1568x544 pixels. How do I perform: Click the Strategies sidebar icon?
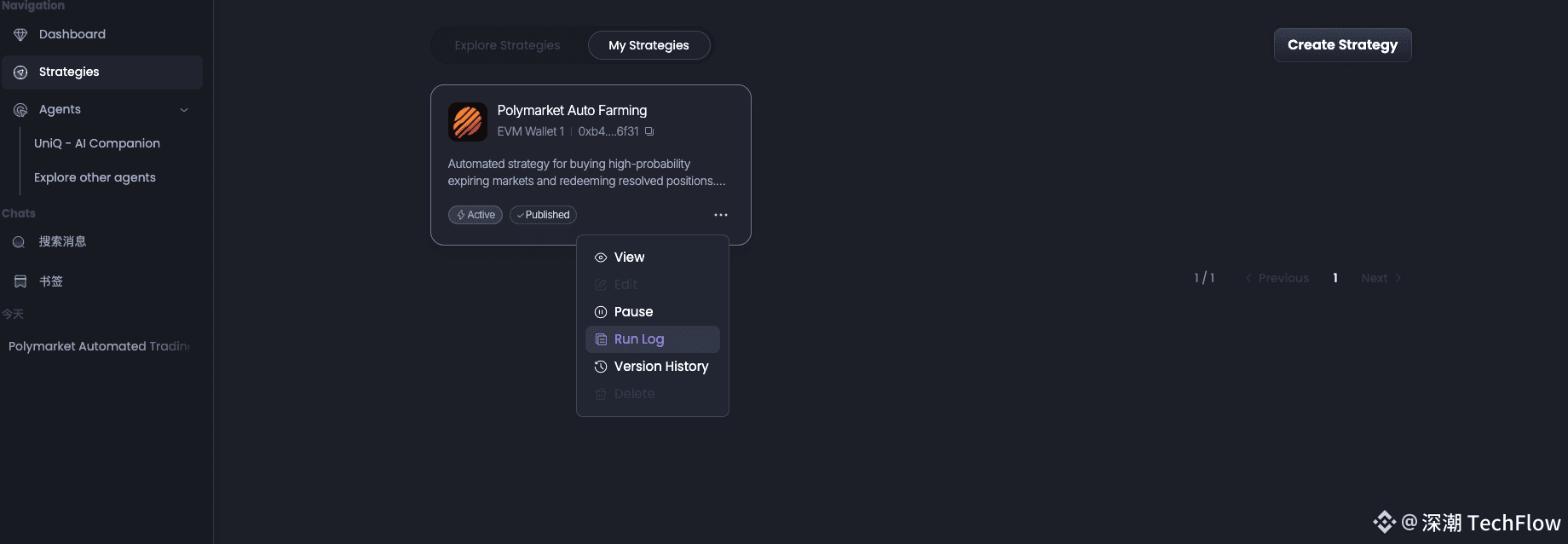pos(20,72)
